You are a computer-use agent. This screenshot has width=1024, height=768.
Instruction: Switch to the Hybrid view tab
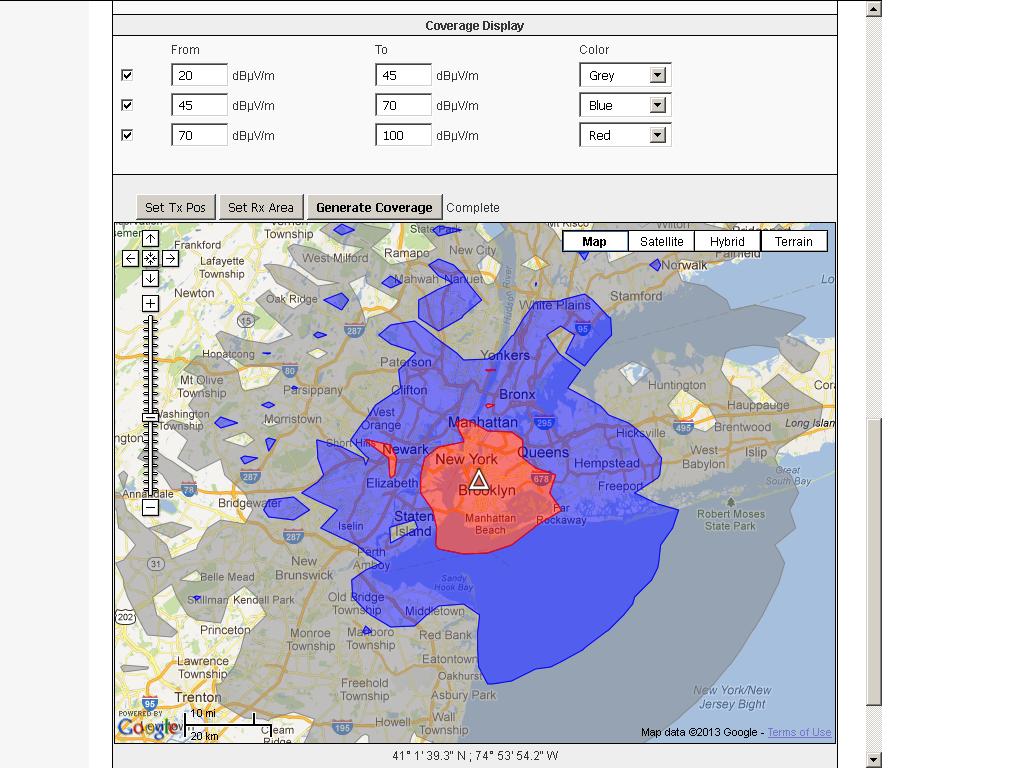click(x=728, y=242)
